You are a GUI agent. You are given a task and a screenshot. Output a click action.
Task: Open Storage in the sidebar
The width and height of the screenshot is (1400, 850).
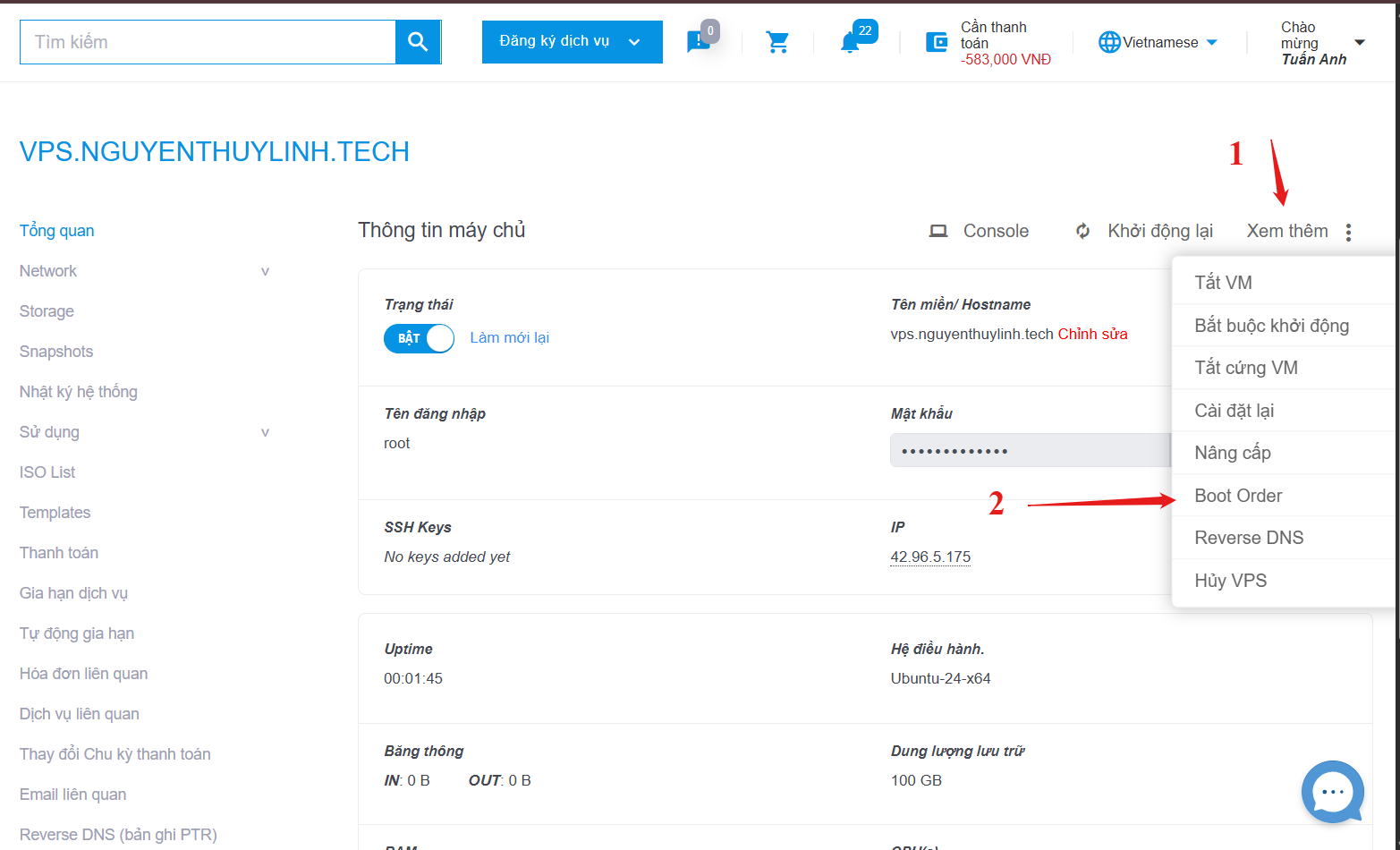coord(47,311)
